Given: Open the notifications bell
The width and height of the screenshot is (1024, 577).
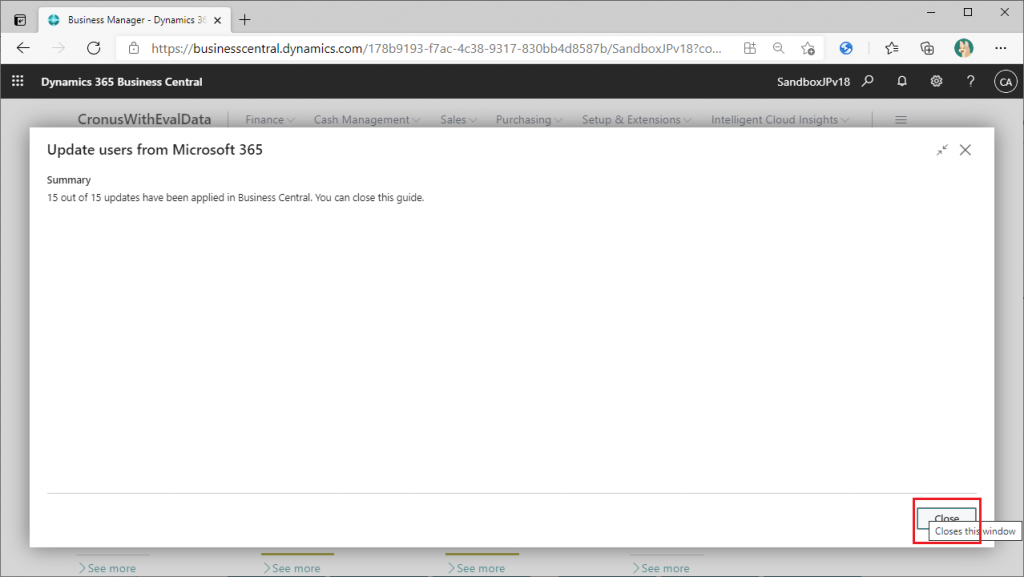Looking at the screenshot, I should (902, 81).
